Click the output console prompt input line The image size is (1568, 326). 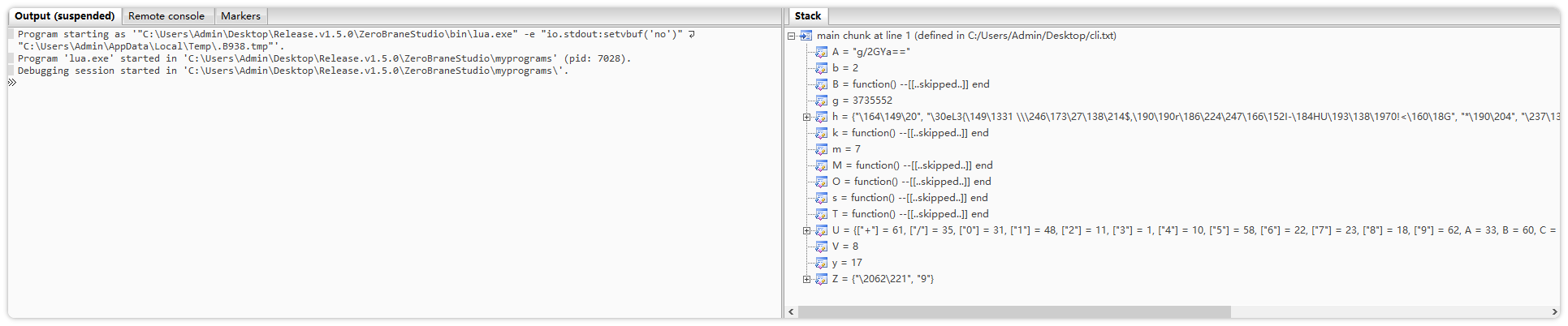pyautogui.click(x=325, y=83)
